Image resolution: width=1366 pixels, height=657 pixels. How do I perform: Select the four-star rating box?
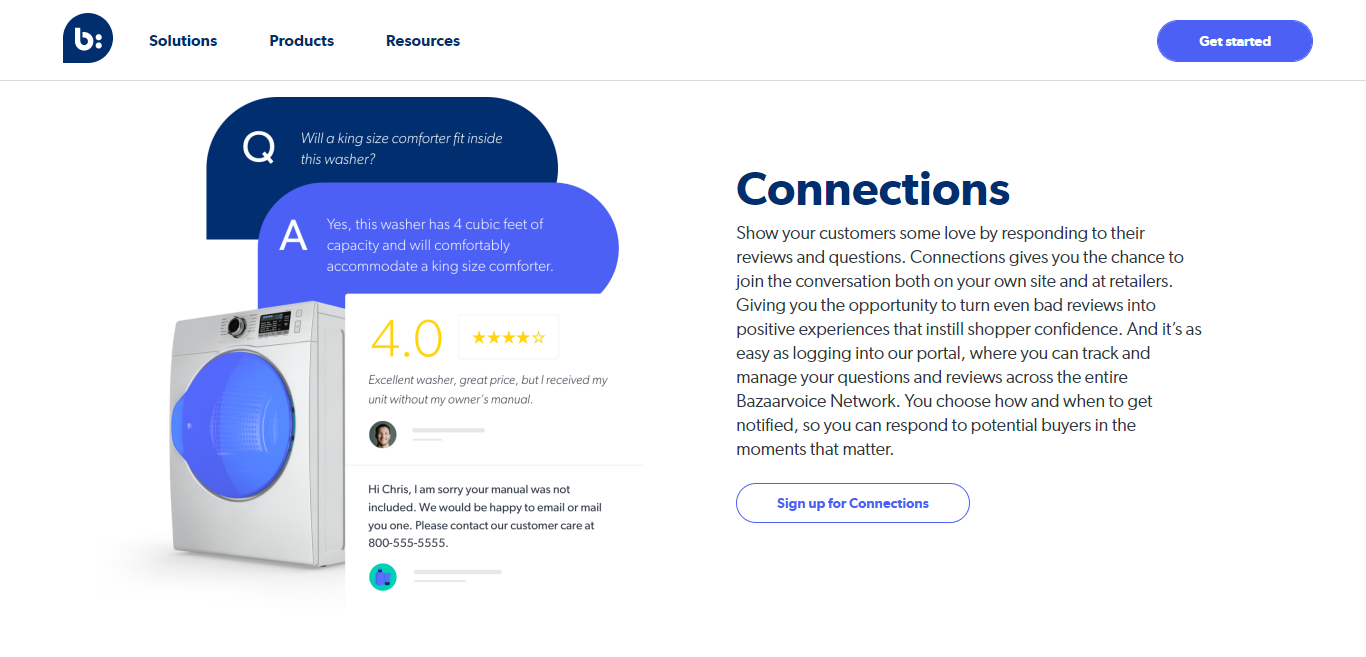coord(508,337)
